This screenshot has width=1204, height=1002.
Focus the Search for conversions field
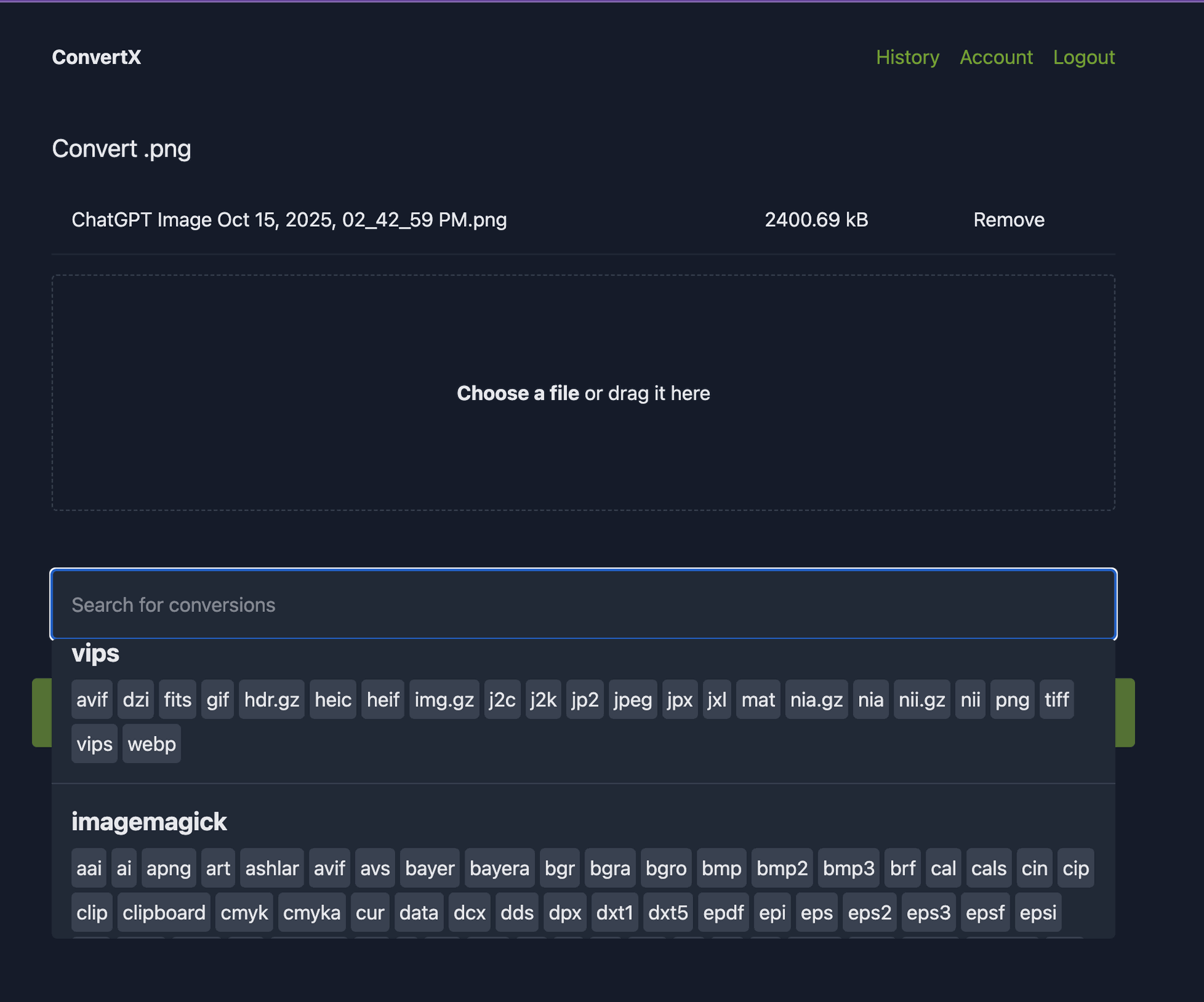coord(583,604)
